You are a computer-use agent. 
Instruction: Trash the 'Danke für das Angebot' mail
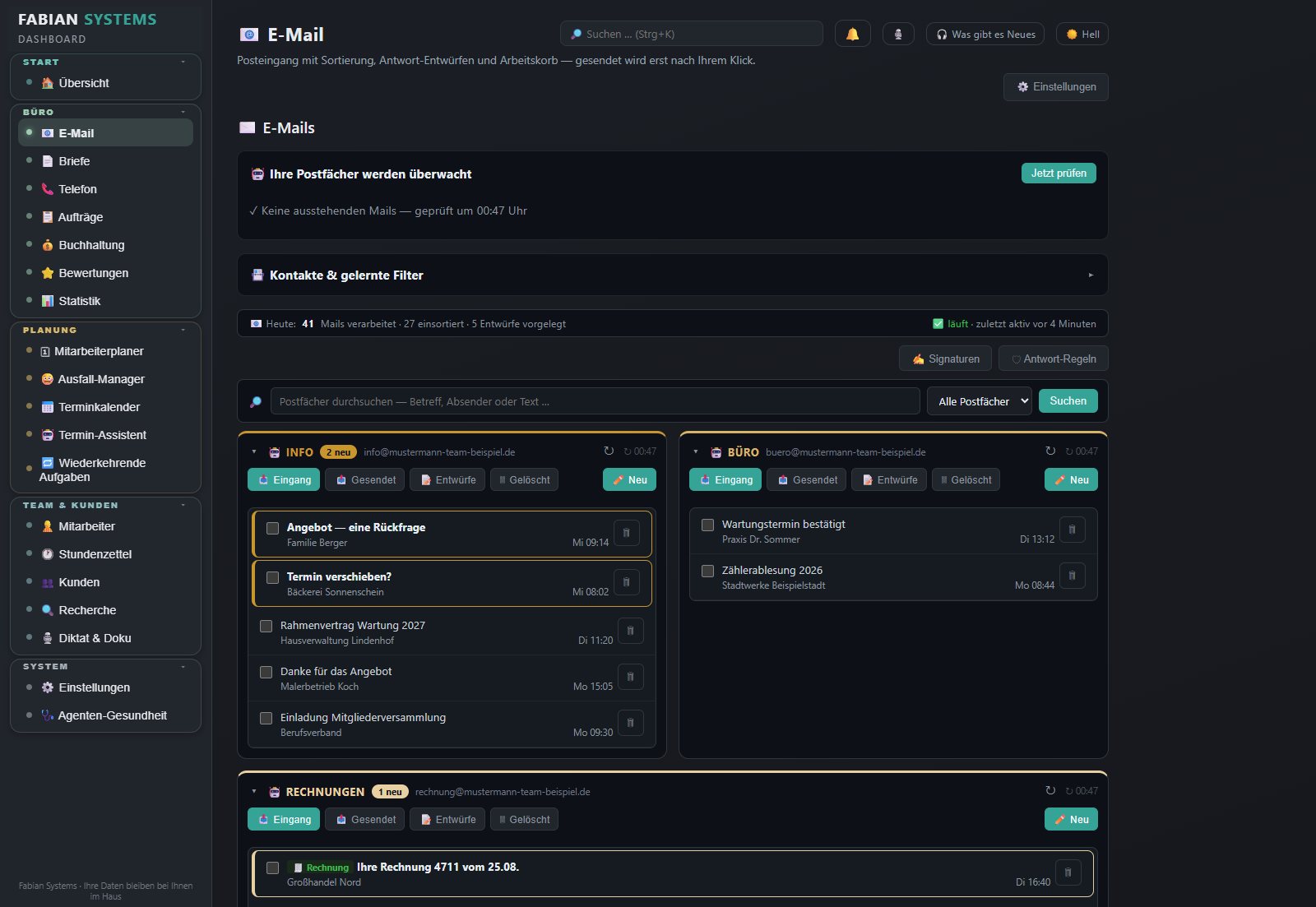[630, 677]
